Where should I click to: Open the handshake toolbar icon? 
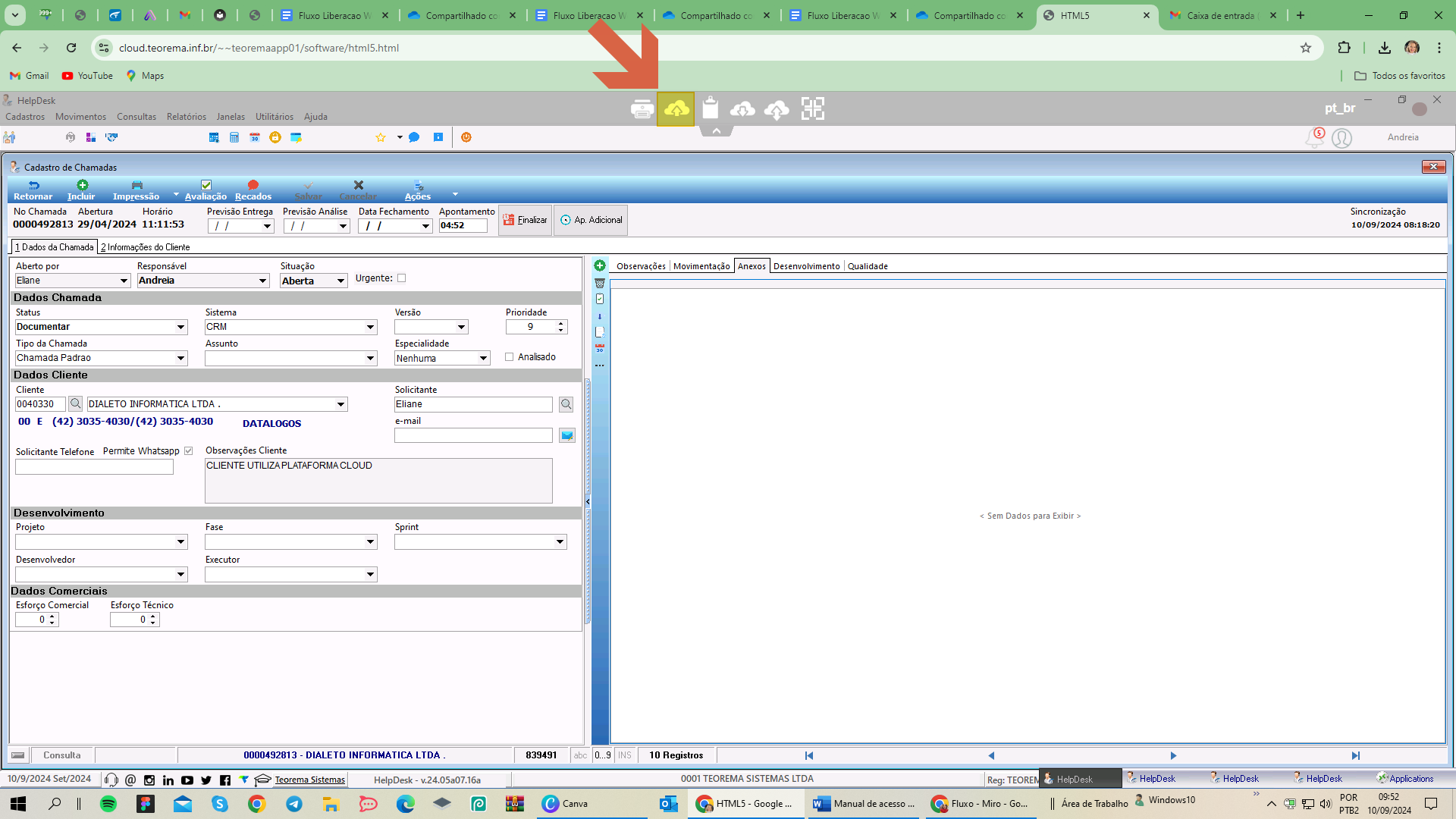[x=112, y=137]
